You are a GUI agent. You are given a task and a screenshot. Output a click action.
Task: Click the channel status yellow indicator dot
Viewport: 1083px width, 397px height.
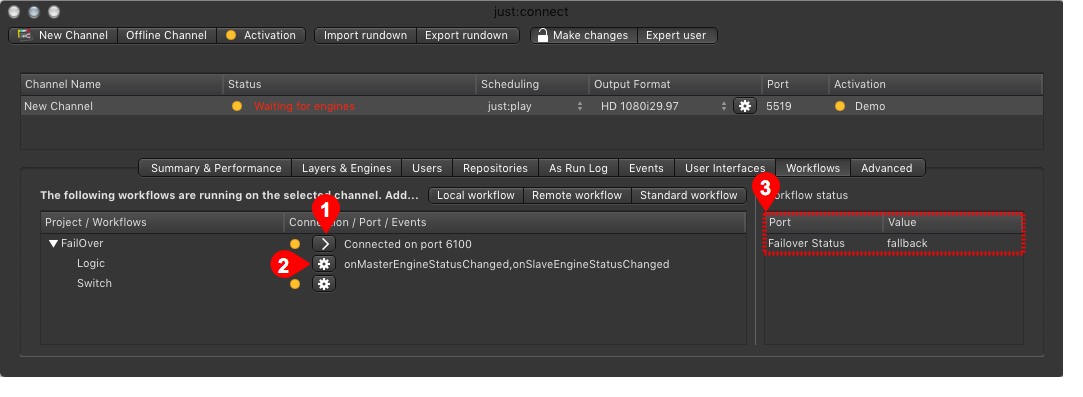click(237, 106)
